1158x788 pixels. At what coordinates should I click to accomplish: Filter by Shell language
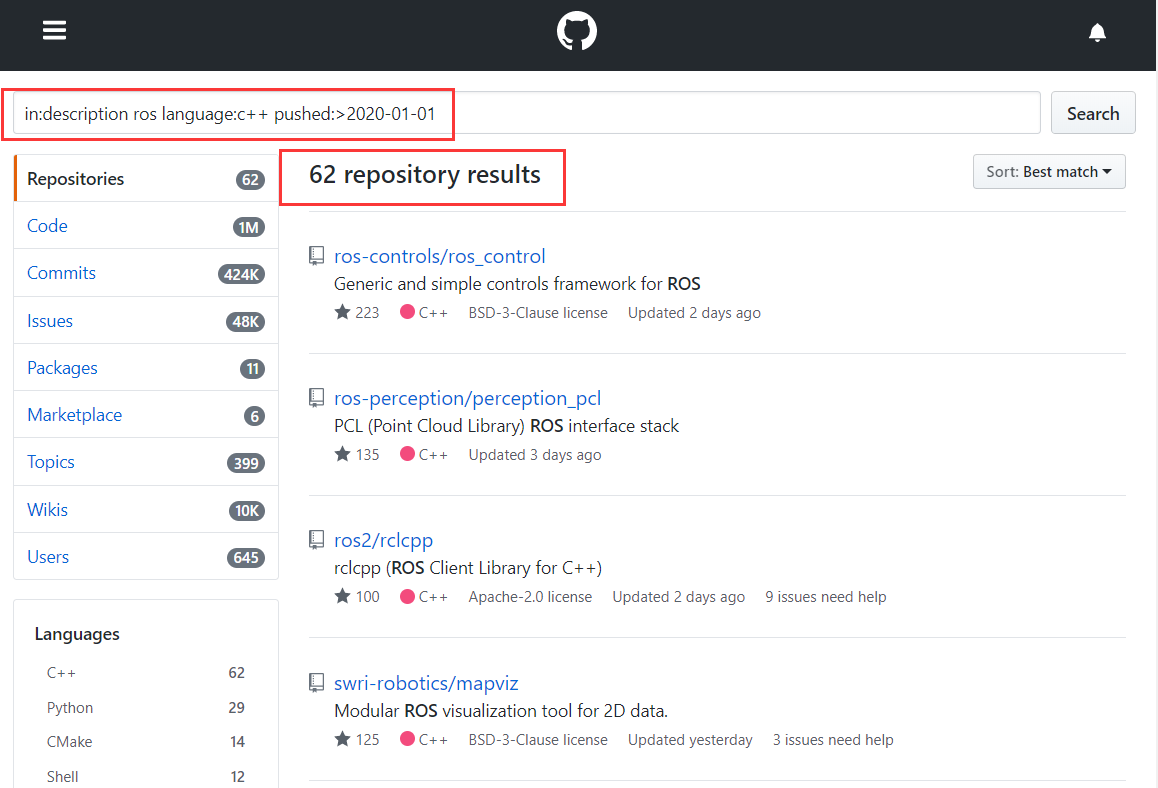point(145,776)
